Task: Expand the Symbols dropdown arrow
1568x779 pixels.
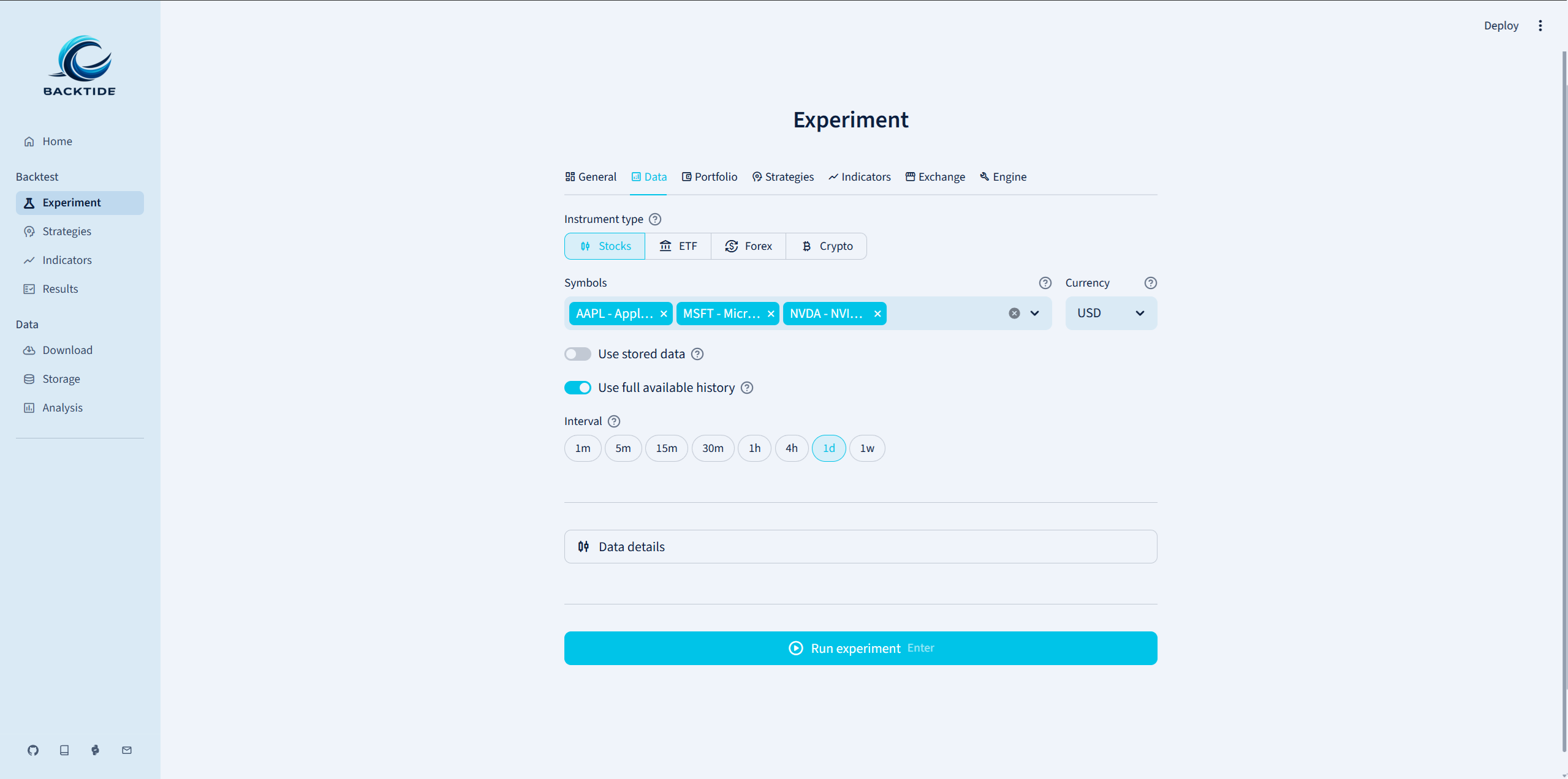Action: tap(1035, 314)
